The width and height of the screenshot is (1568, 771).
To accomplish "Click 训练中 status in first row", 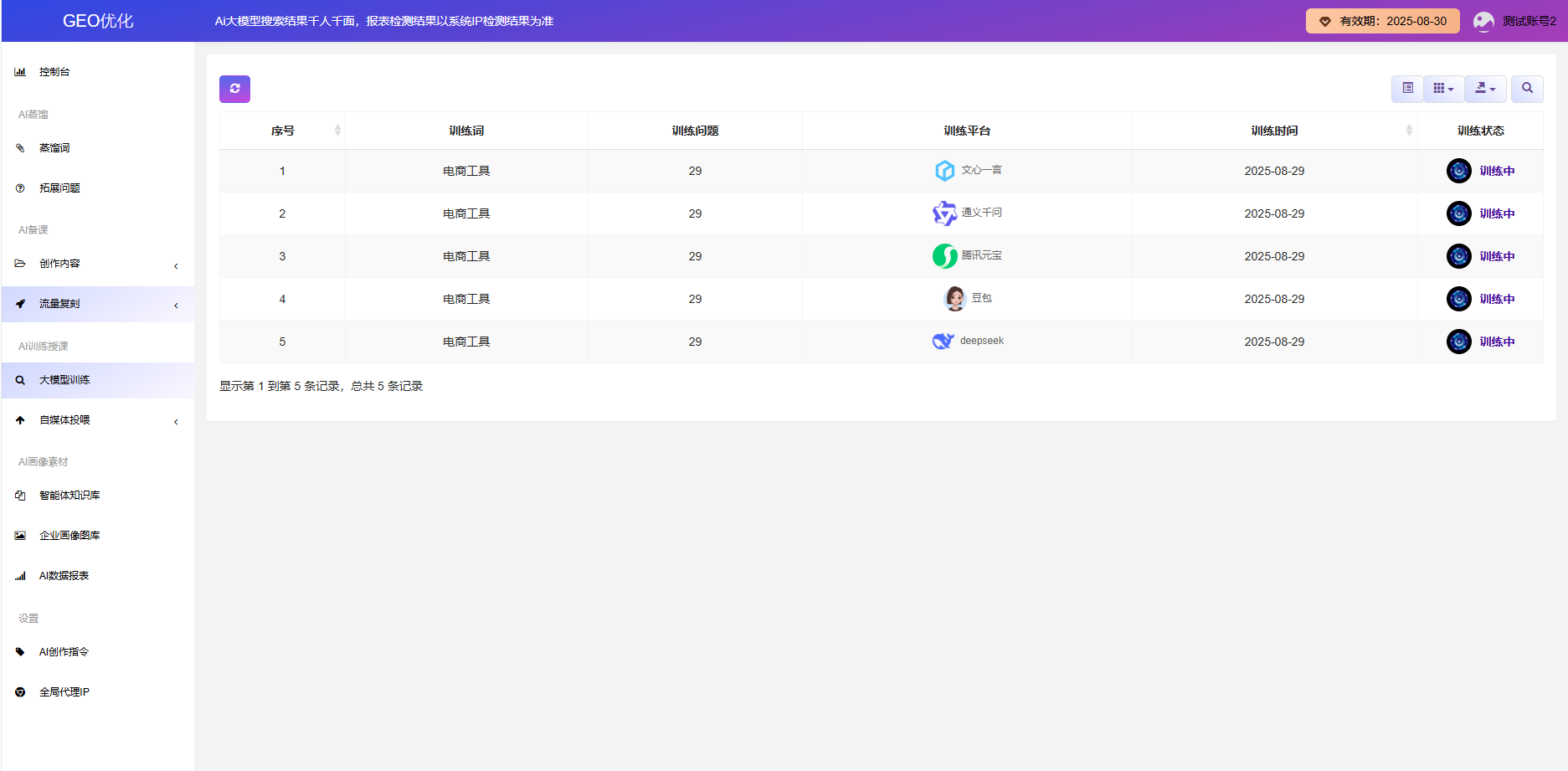I will point(1496,171).
